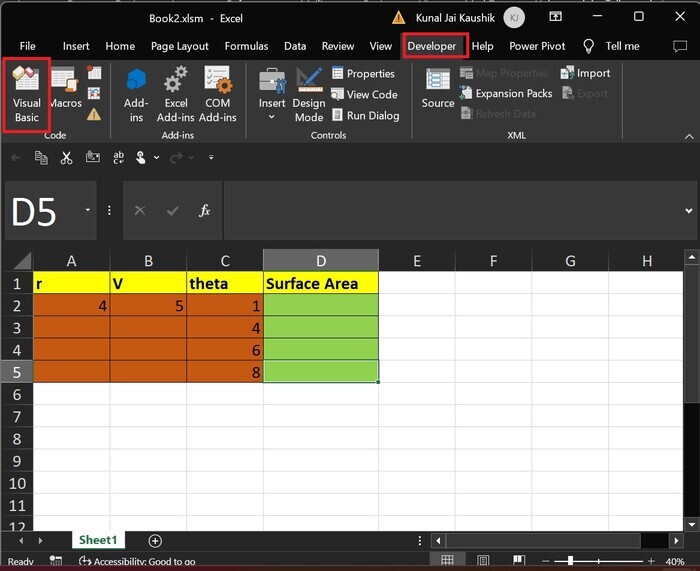The width and height of the screenshot is (700, 571).
Task: Open the Excel Add-ins dialog
Action: coord(176,92)
